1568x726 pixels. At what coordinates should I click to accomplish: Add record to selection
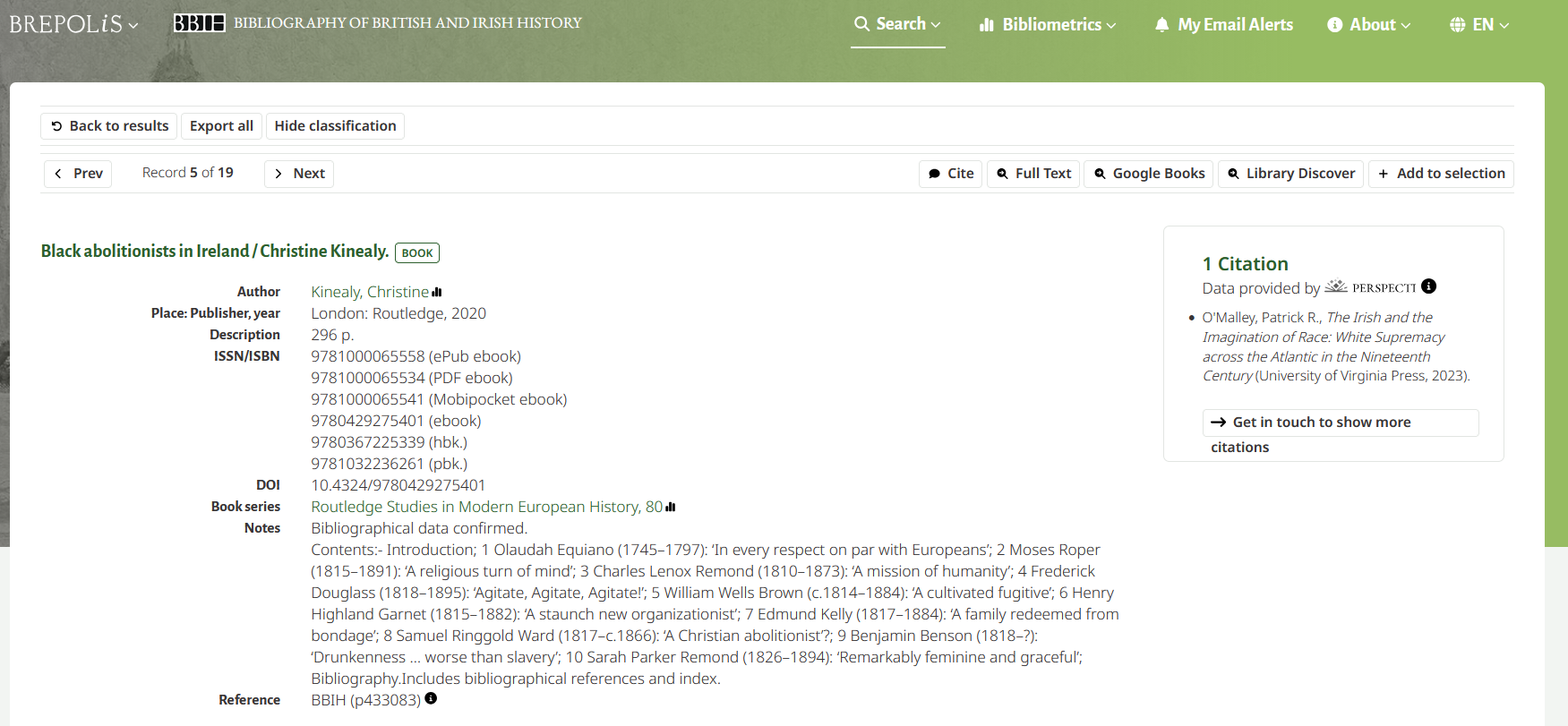1441,174
